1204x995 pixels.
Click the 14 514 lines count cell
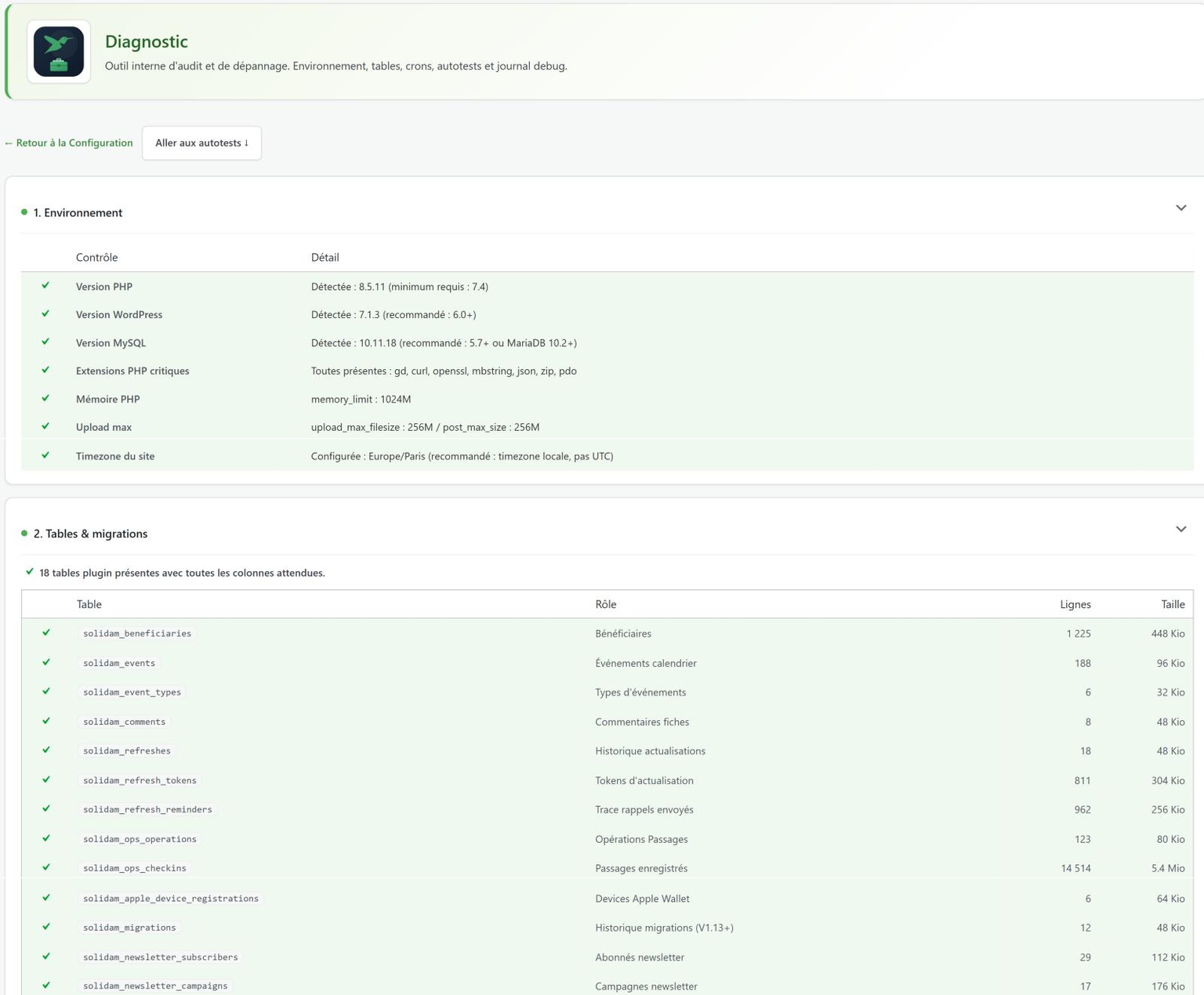click(1075, 868)
